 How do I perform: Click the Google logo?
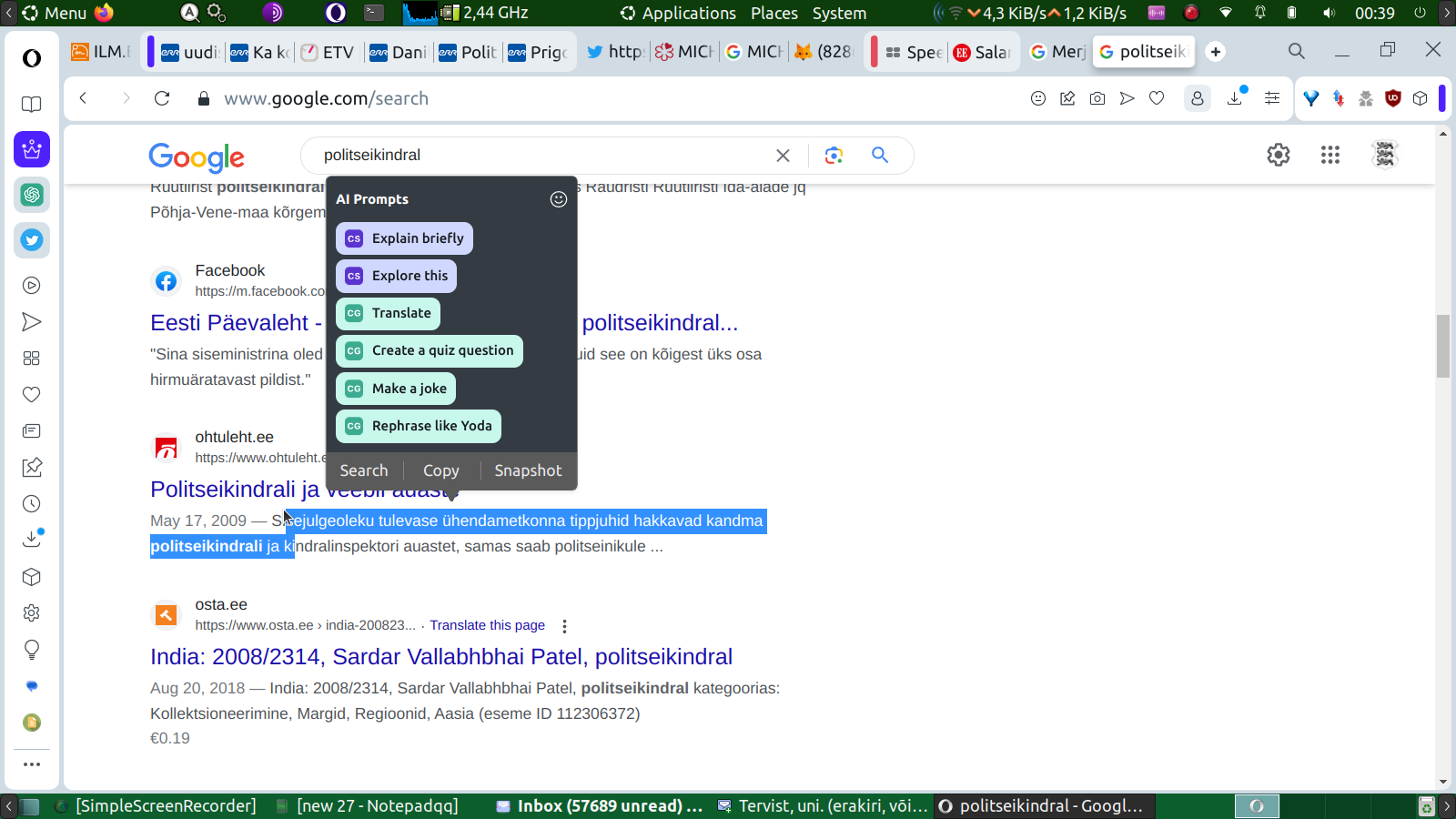(x=197, y=157)
